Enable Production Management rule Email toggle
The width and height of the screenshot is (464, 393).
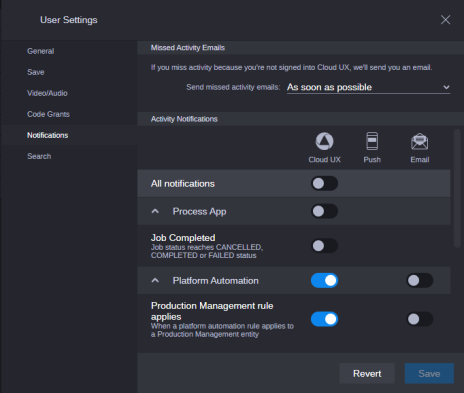tap(420, 319)
